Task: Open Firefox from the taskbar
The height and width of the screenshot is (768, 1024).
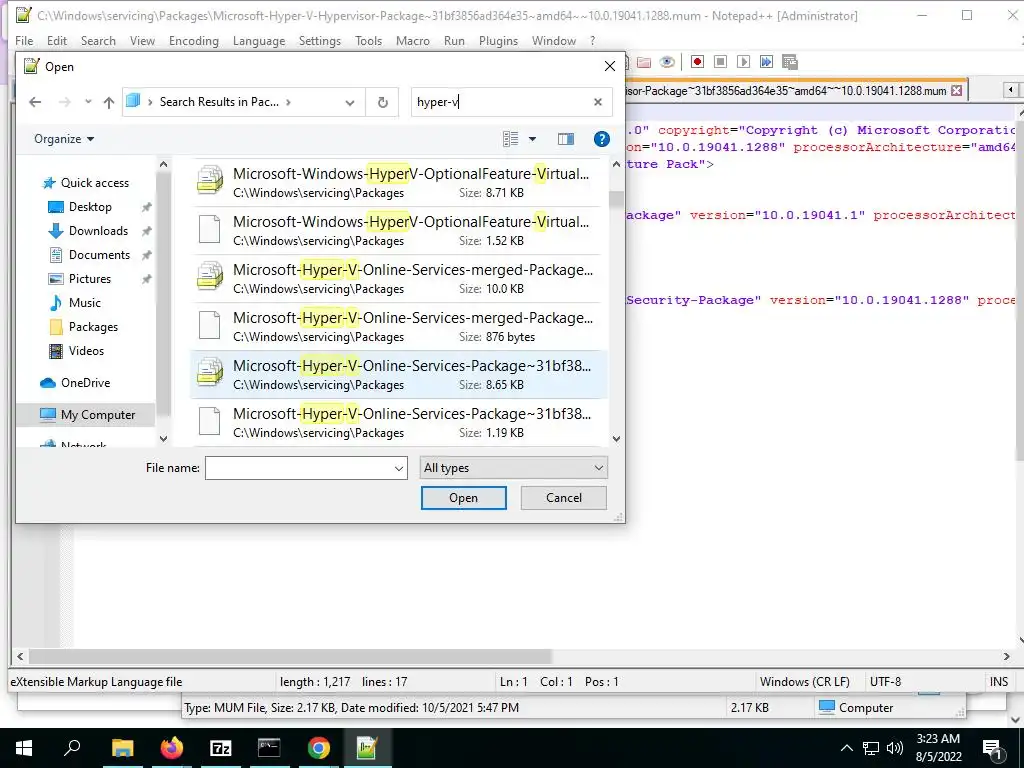Action: pyautogui.click(x=172, y=748)
